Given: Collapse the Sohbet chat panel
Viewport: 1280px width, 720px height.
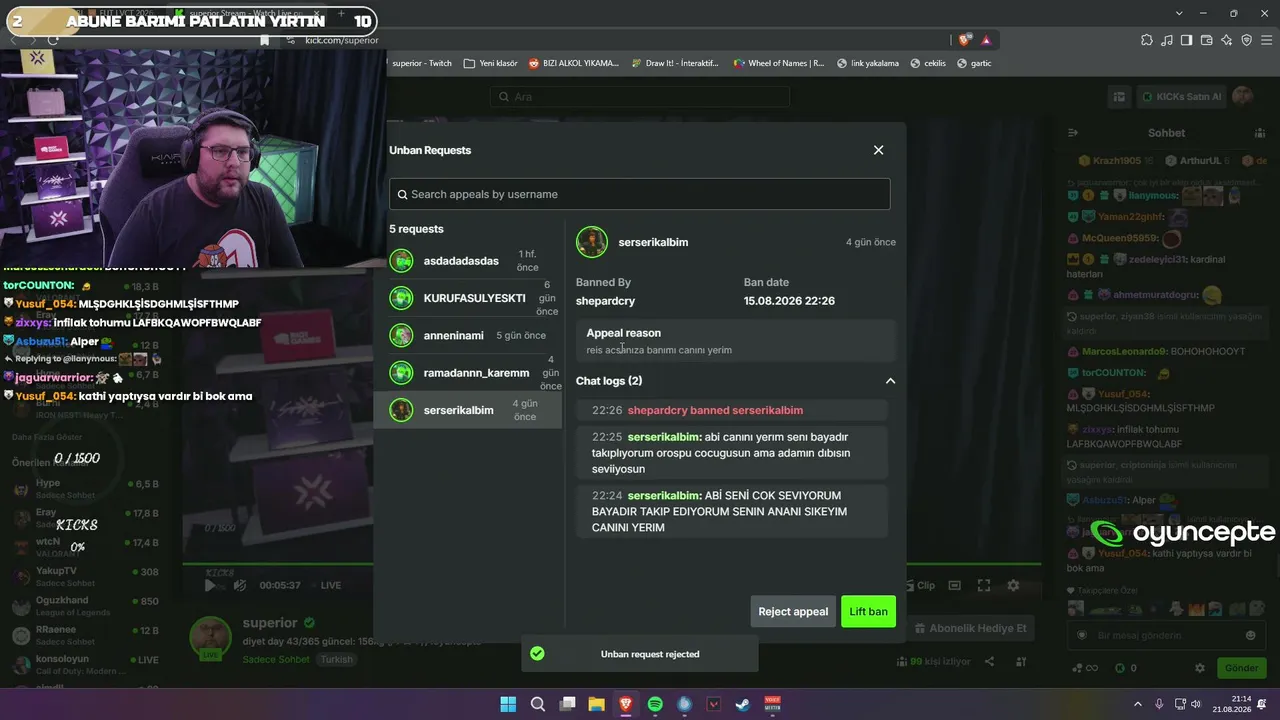Looking at the screenshot, I should click(x=1073, y=133).
